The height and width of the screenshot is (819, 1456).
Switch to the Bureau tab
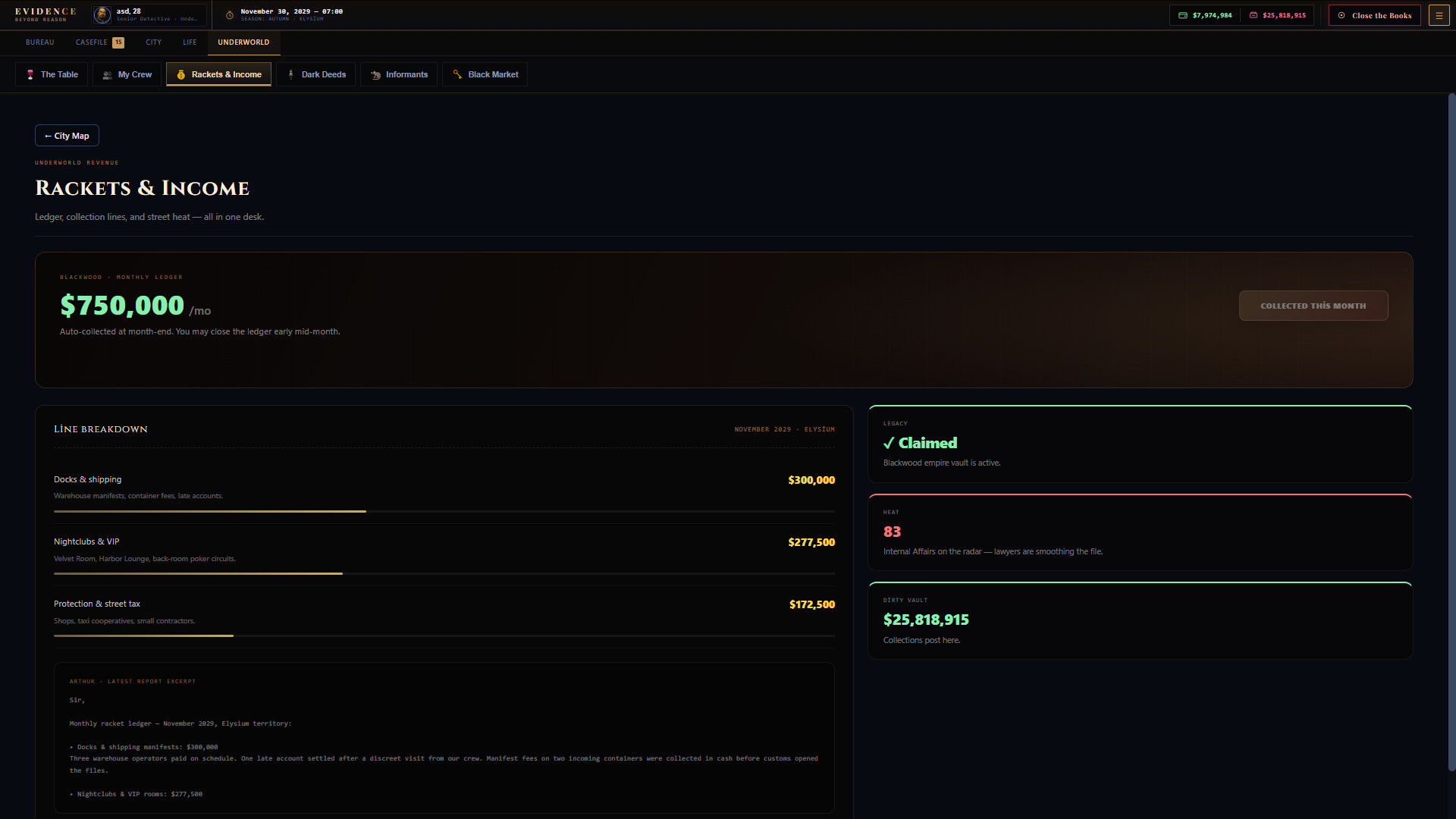40,42
